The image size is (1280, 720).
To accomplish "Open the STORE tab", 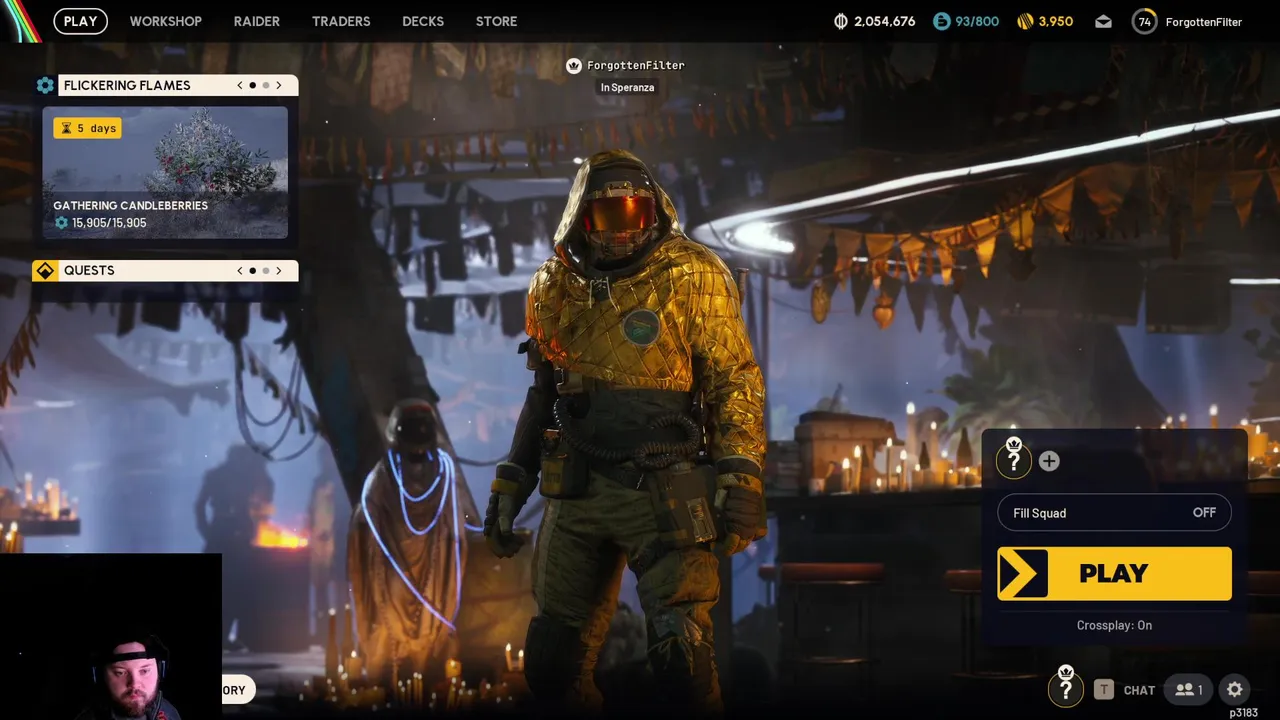I will point(496,21).
